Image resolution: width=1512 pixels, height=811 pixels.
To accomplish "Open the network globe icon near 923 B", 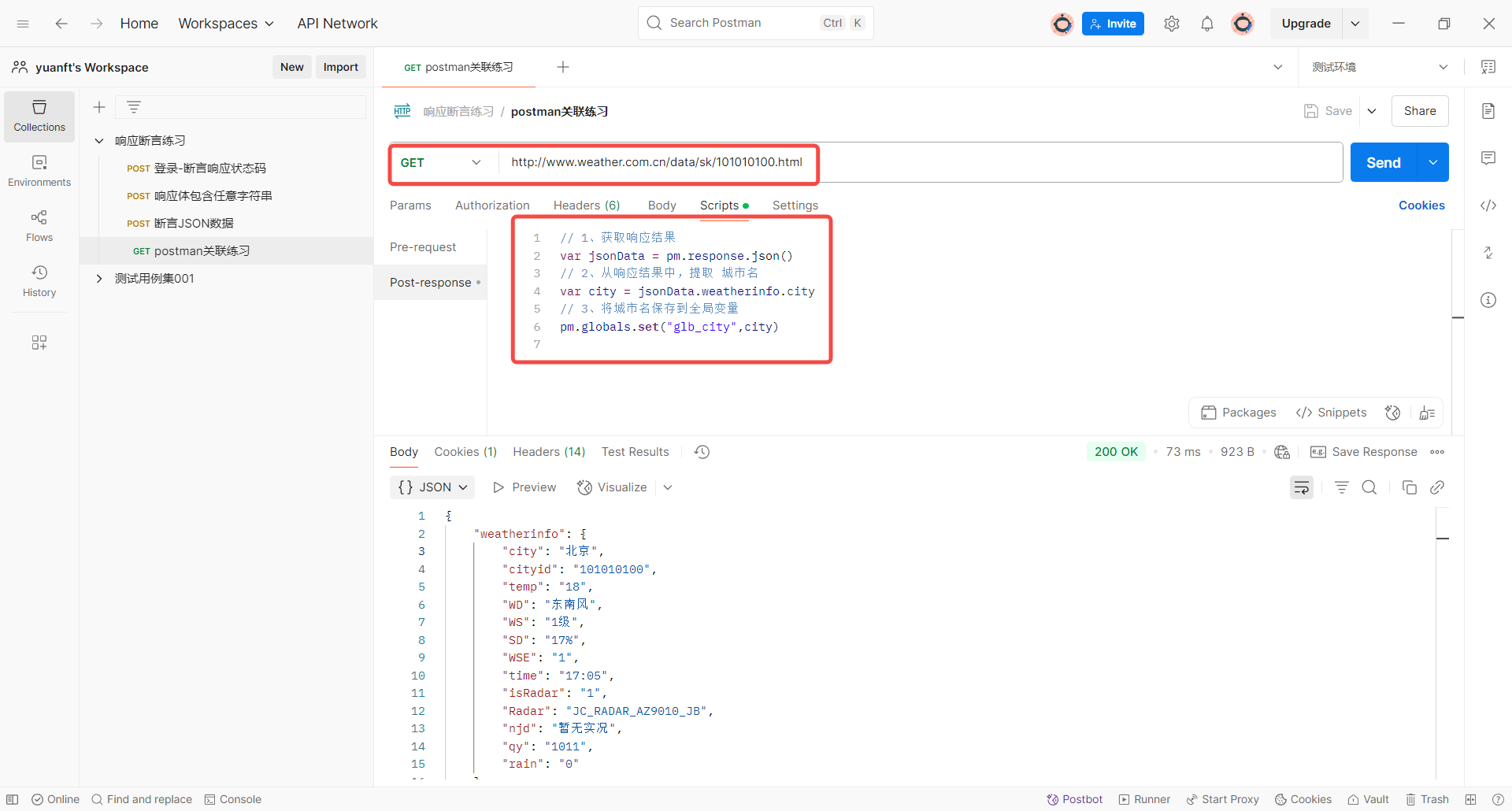I will point(1282,452).
